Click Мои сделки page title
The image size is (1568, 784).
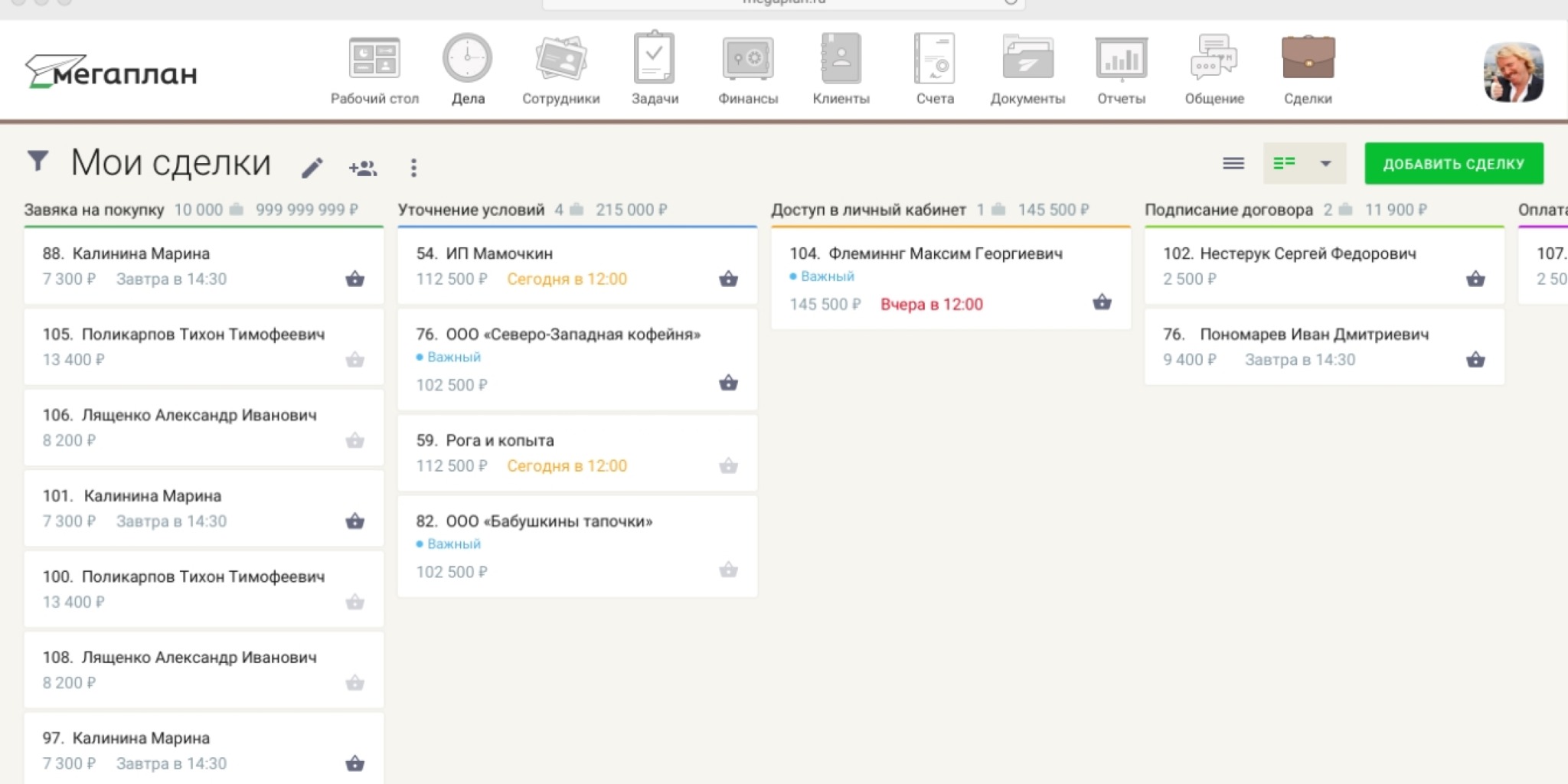pyautogui.click(x=171, y=162)
